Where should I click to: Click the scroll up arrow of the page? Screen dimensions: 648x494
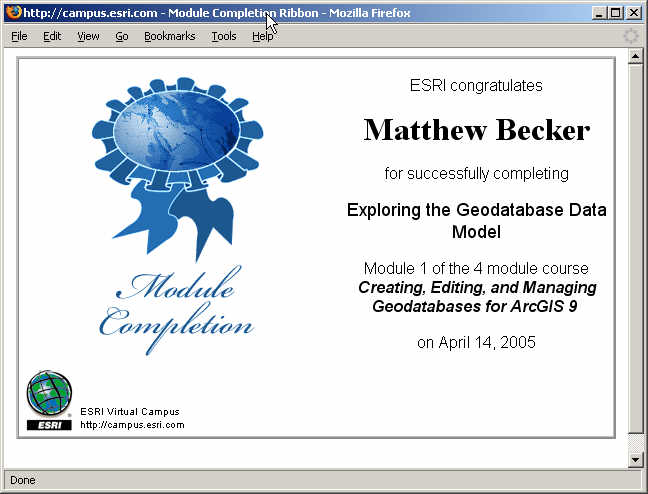coord(634,57)
